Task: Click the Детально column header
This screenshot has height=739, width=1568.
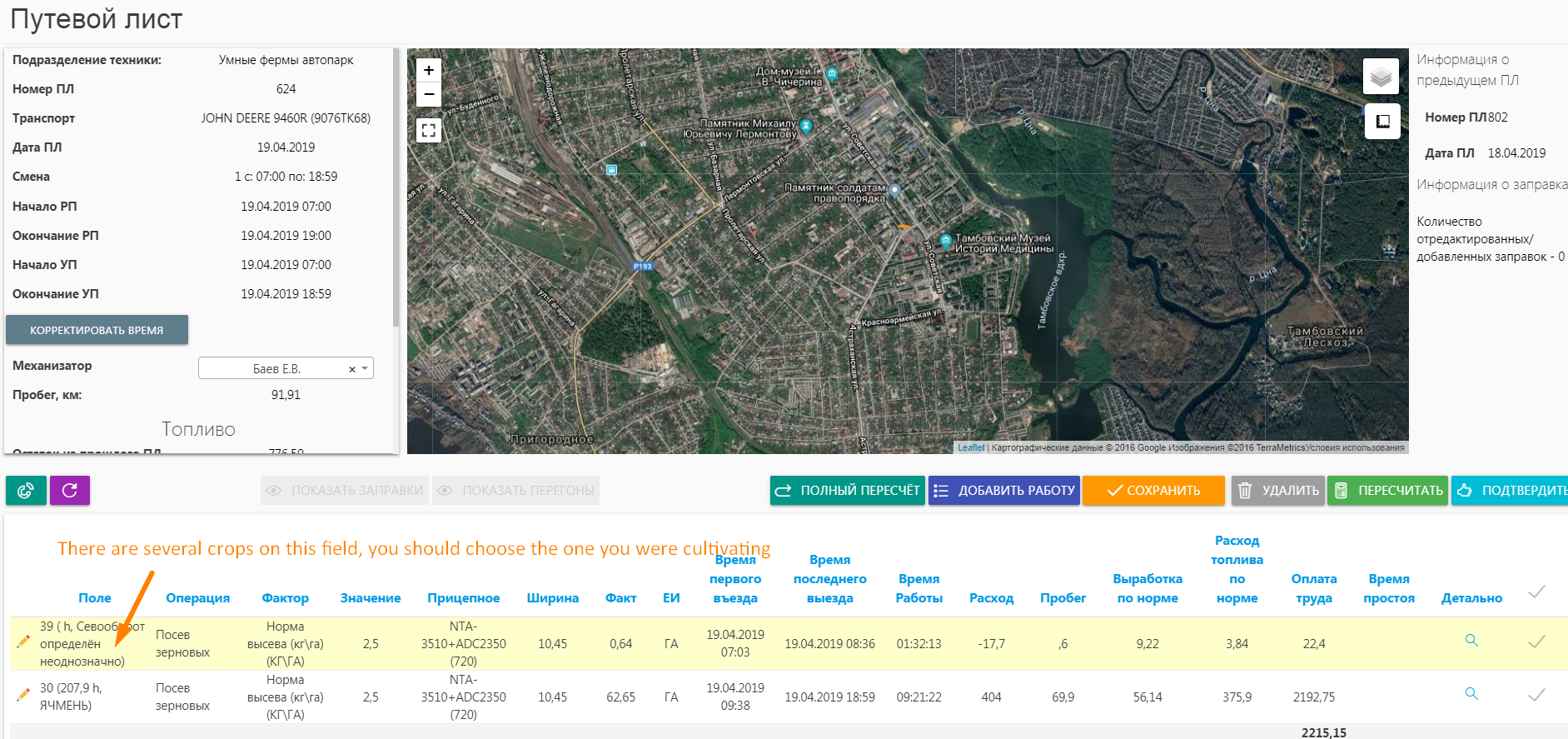Action: pos(1472,598)
